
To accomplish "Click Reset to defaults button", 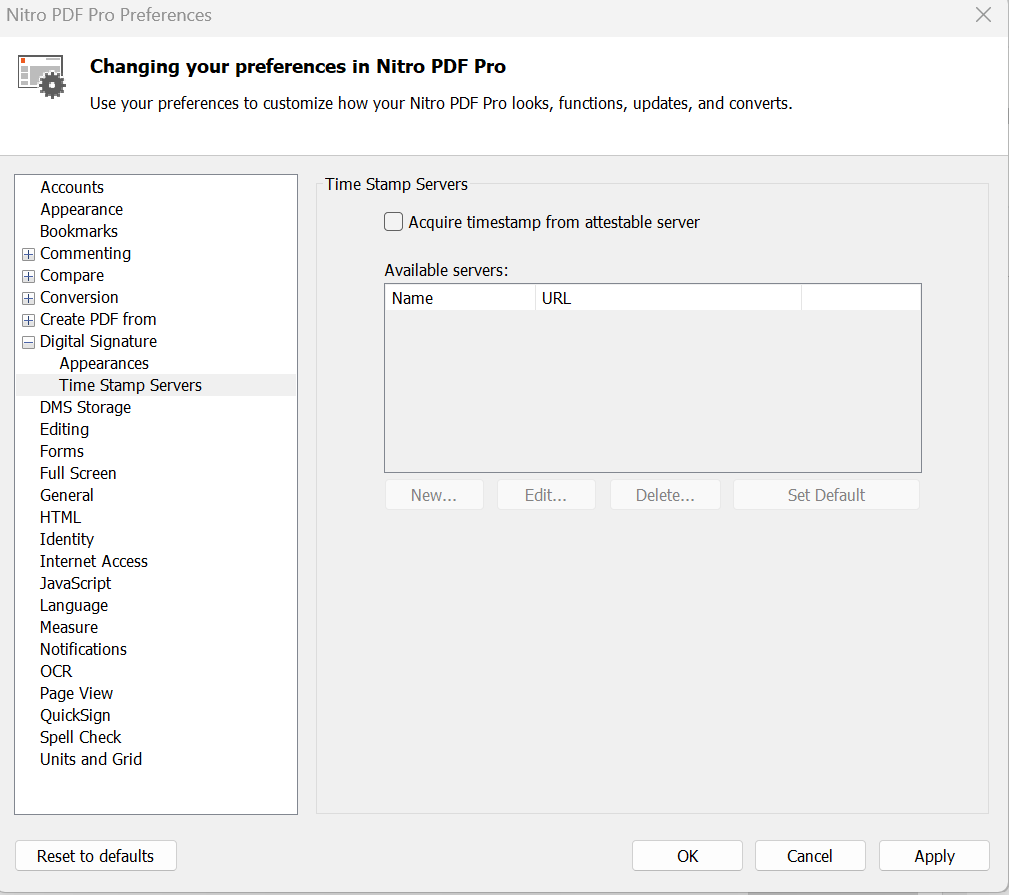I will [x=95, y=856].
